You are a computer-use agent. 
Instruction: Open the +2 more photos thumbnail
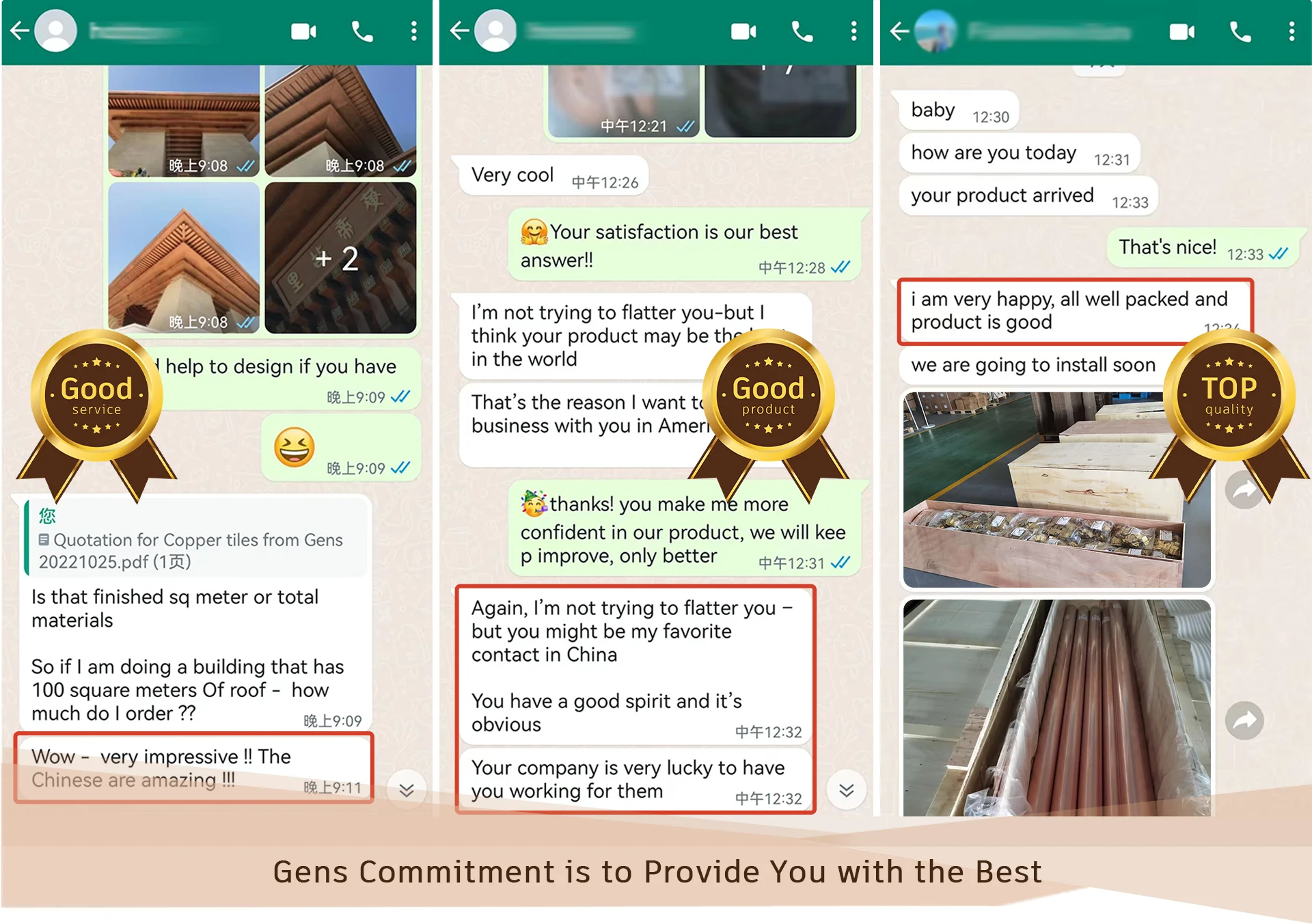(x=340, y=258)
